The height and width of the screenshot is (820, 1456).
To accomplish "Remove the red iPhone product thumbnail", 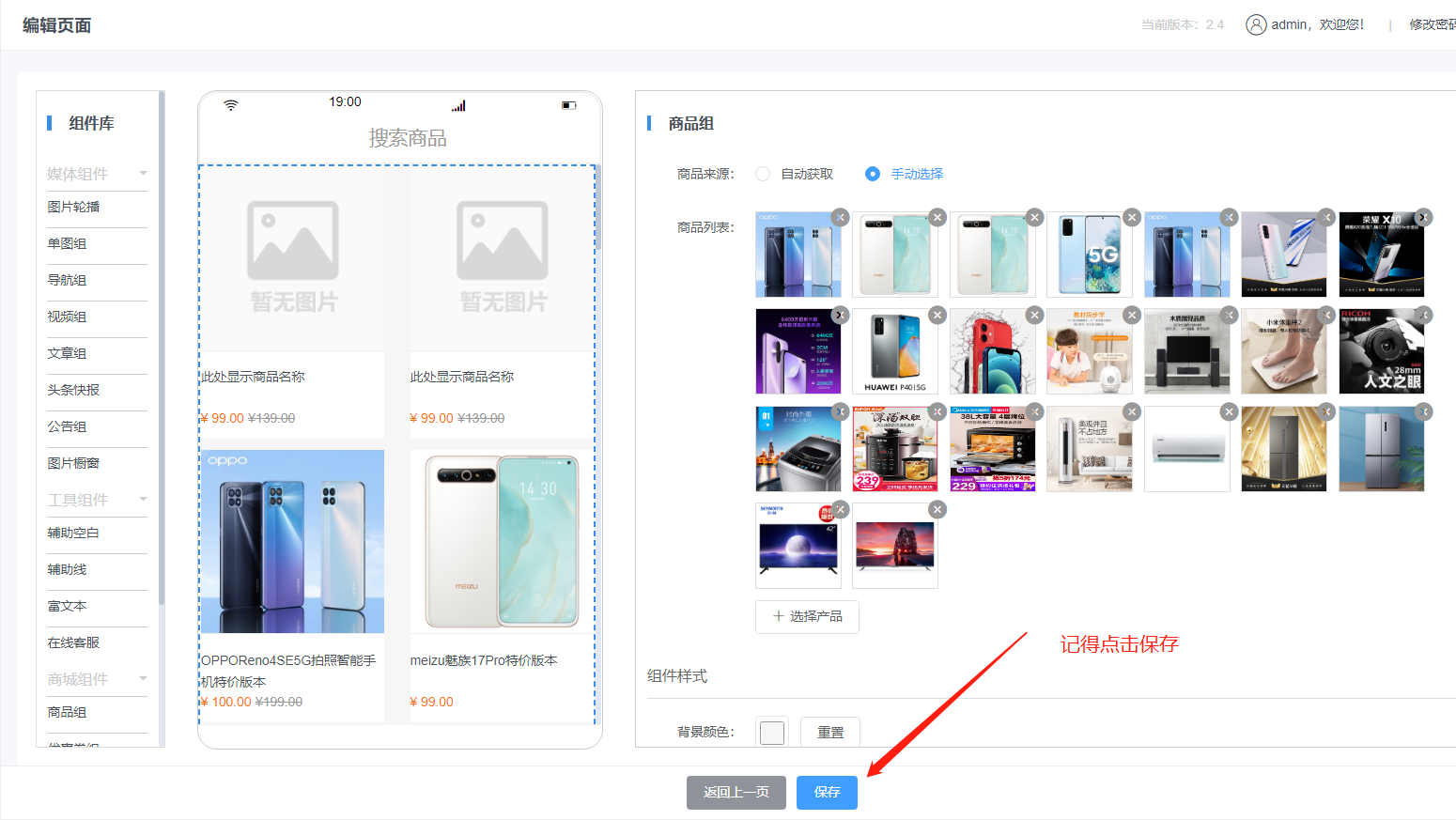I will pos(1034,316).
